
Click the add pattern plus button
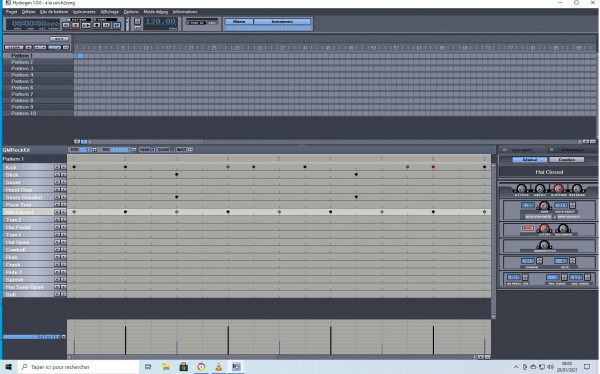click(x=29, y=47)
